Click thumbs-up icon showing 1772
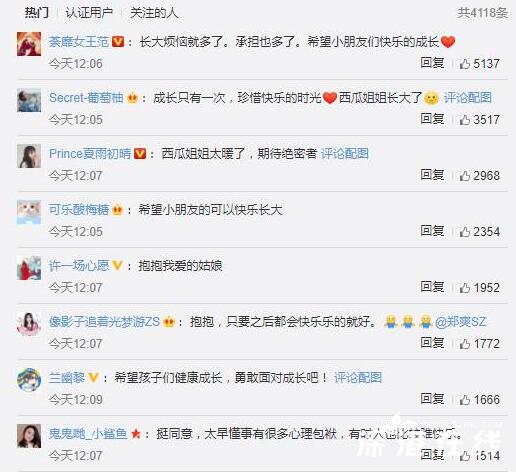516x473 pixels. 465,343
